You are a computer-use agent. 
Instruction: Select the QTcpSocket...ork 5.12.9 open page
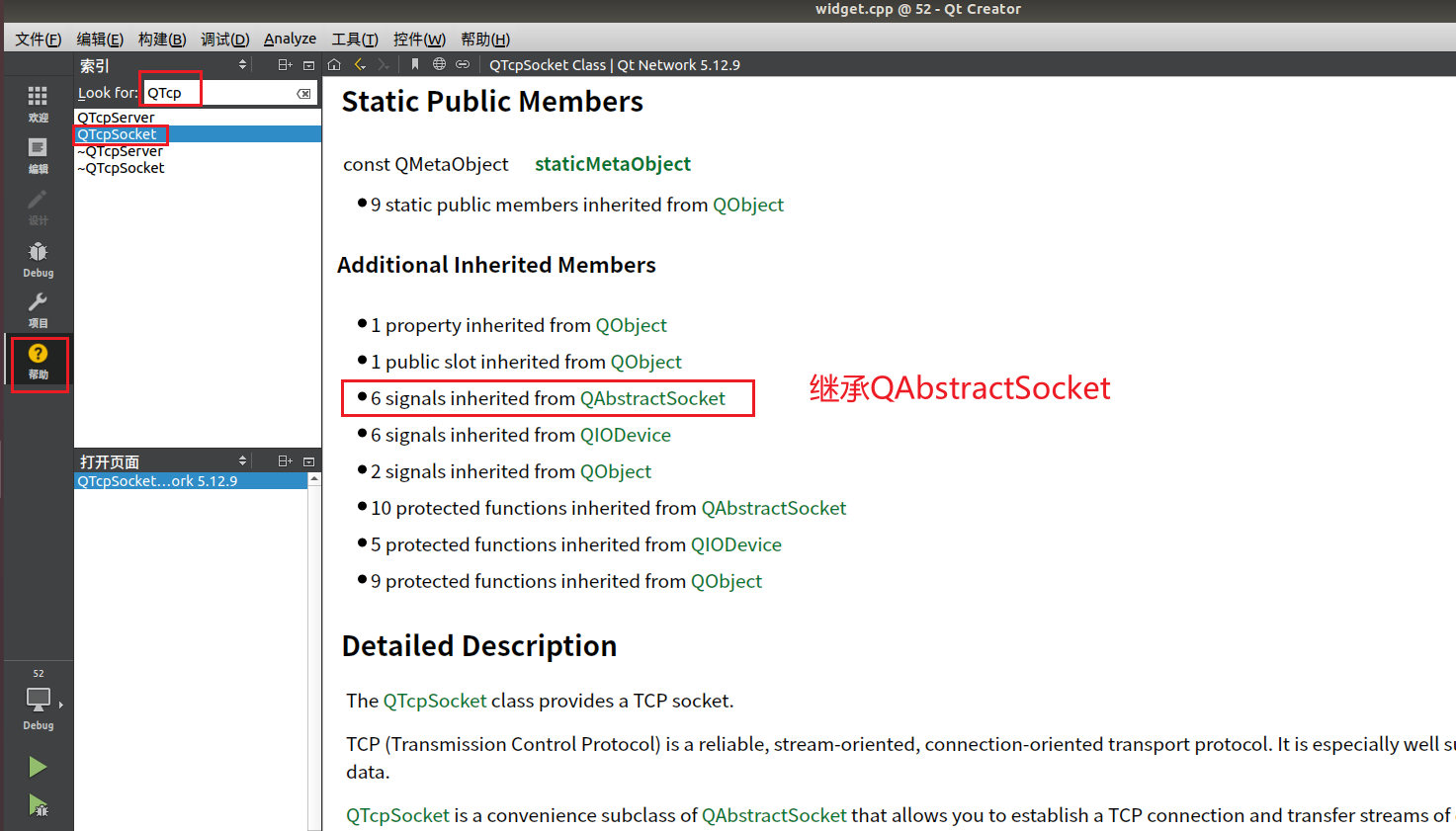click(x=191, y=481)
